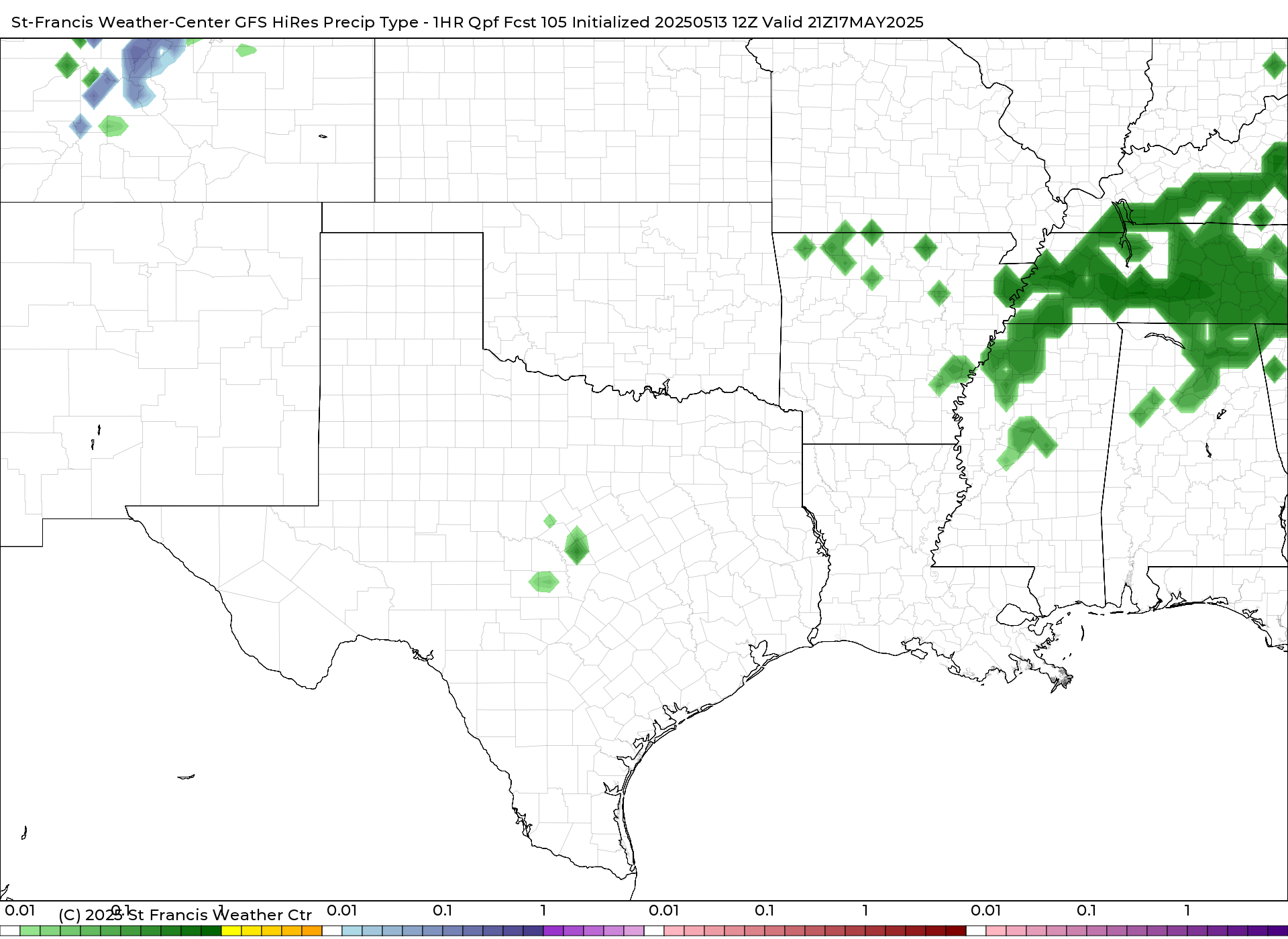
Task: Click the 1 label above the blue-purple scale
Action: tap(543, 910)
